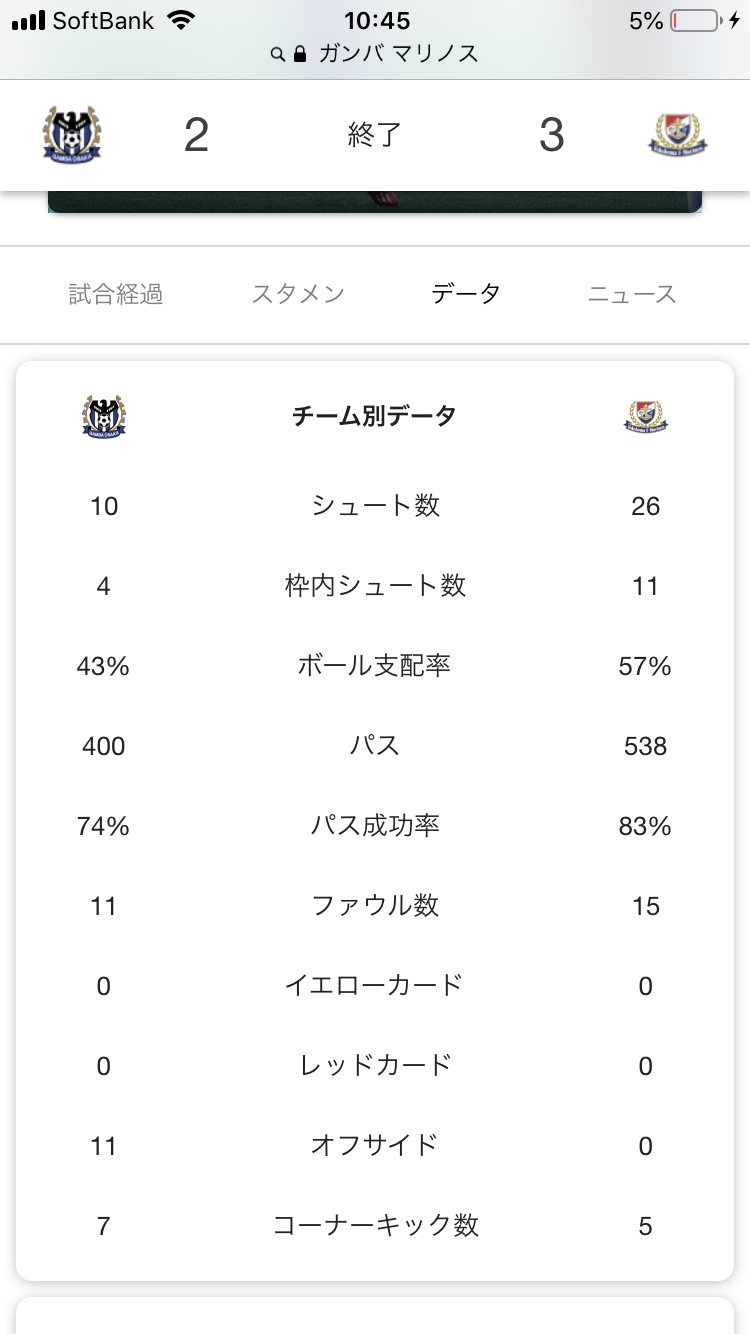Tap the search magnifier icon in address bar
The height and width of the screenshot is (1334, 750).
278,54
